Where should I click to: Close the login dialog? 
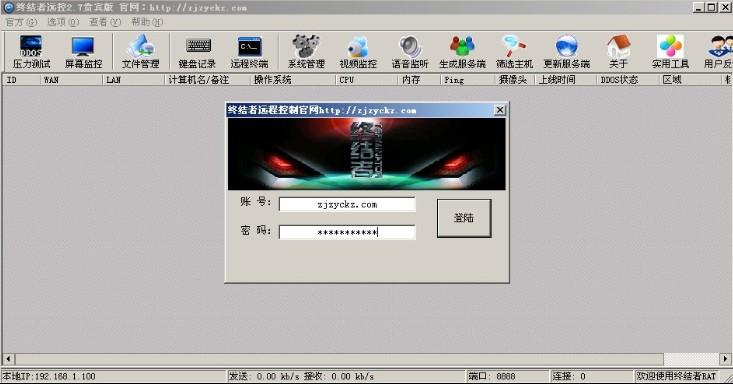(500, 110)
